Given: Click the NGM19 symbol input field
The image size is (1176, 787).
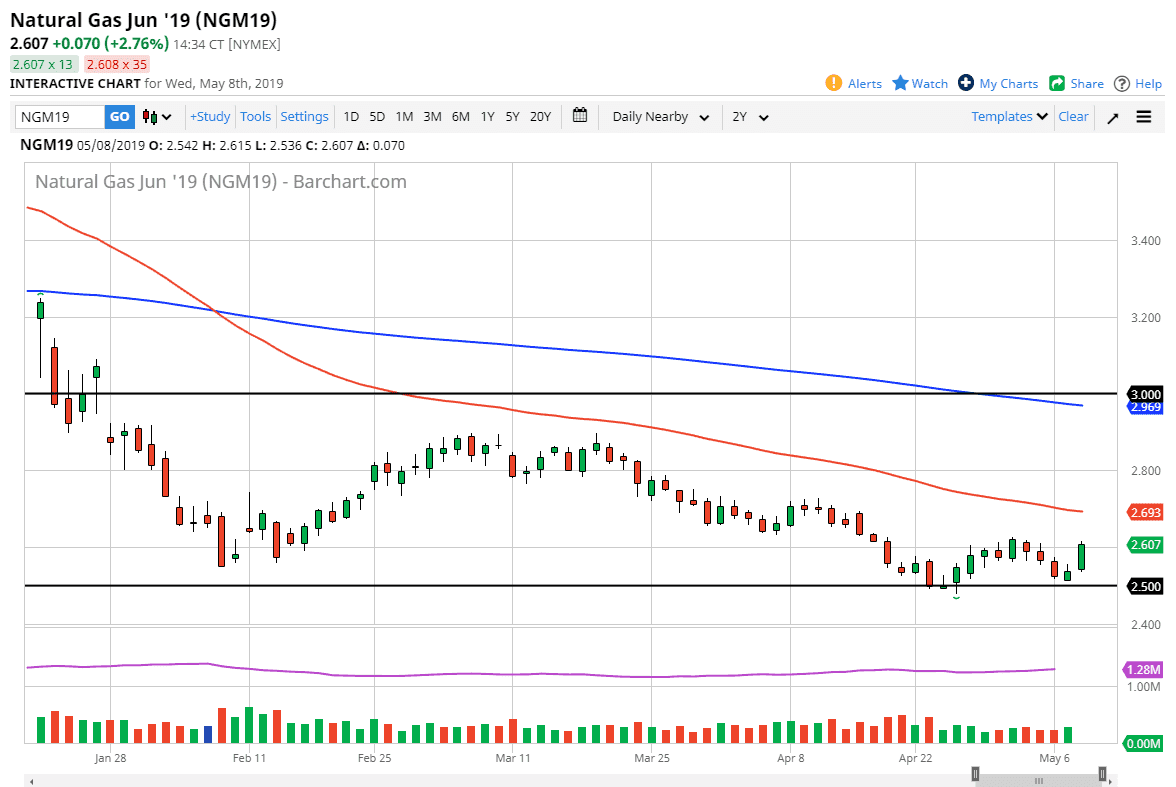Looking at the screenshot, I should point(60,117).
